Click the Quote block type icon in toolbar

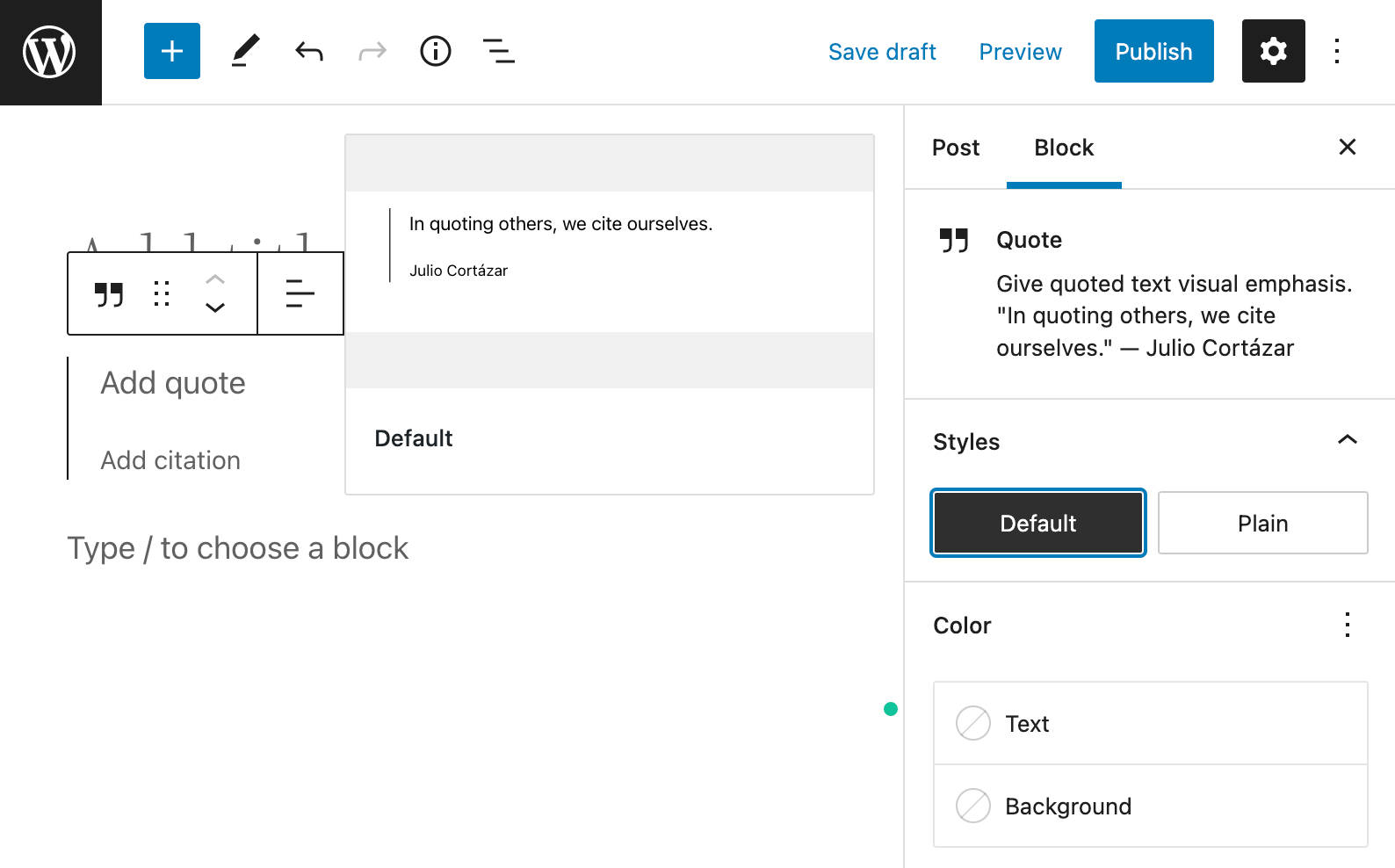(x=109, y=293)
